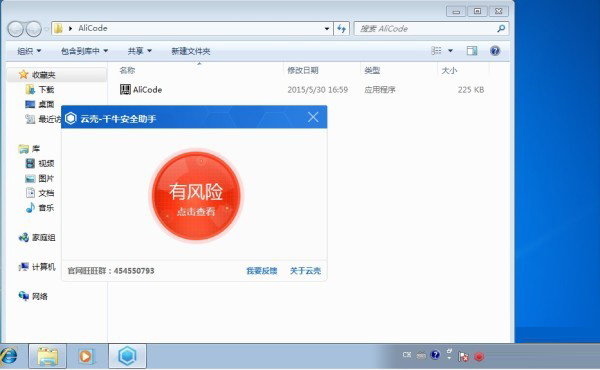Image resolution: width=600 pixels, height=370 pixels.
Task: Click the keyboard icon in system tray
Action: 421,356
